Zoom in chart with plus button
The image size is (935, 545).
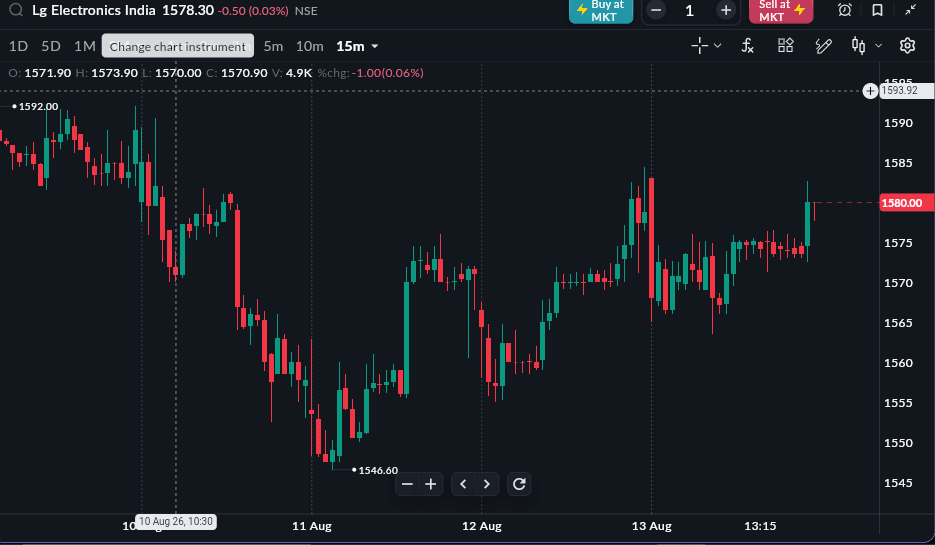(x=431, y=484)
